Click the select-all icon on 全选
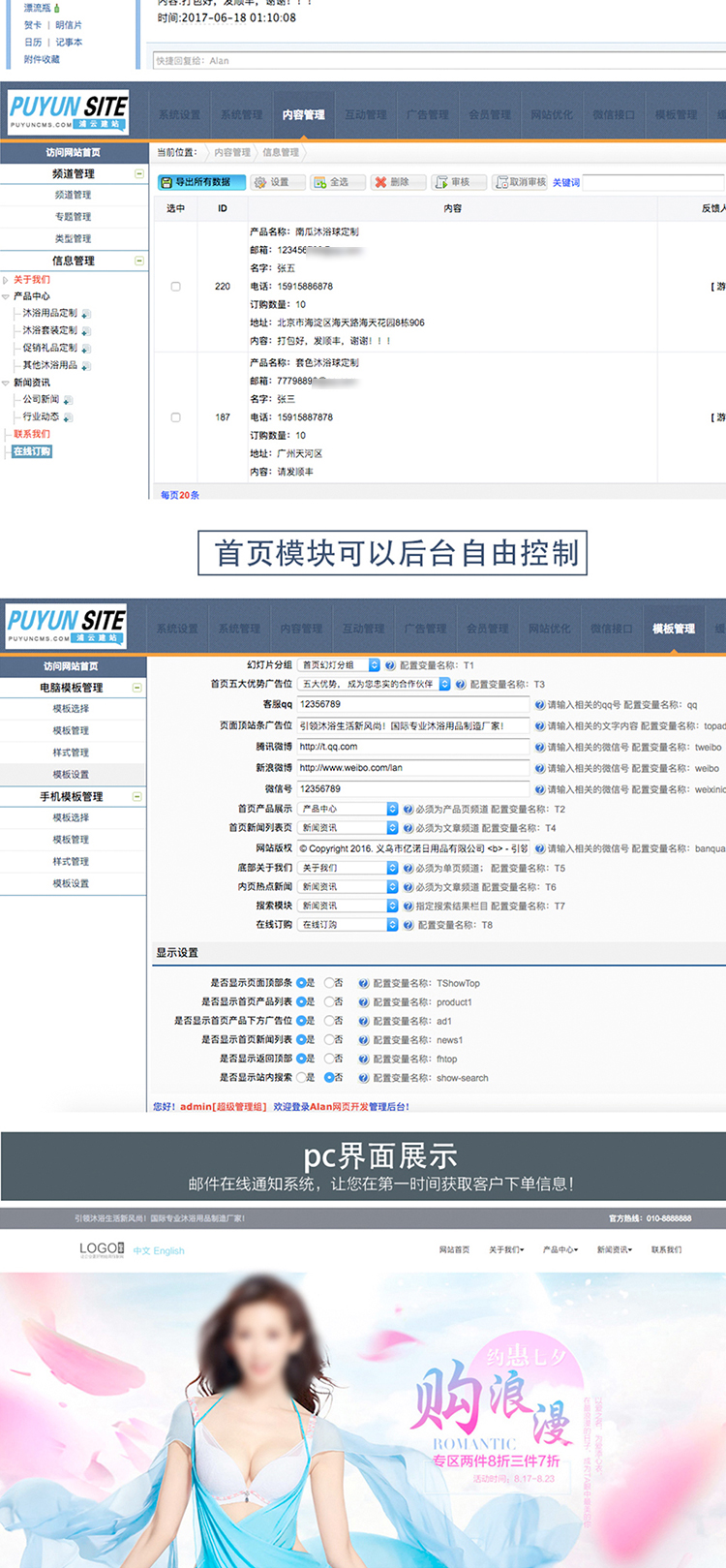726x1568 pixels. tap(320, 182)
